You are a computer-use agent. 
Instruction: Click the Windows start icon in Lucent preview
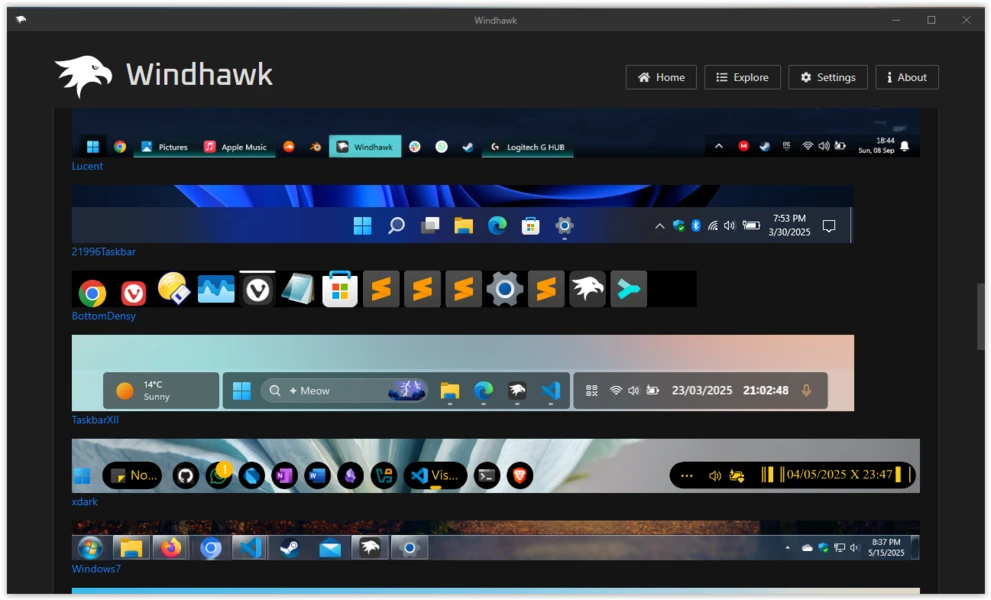pyautogui.click(x=93, y=147)
